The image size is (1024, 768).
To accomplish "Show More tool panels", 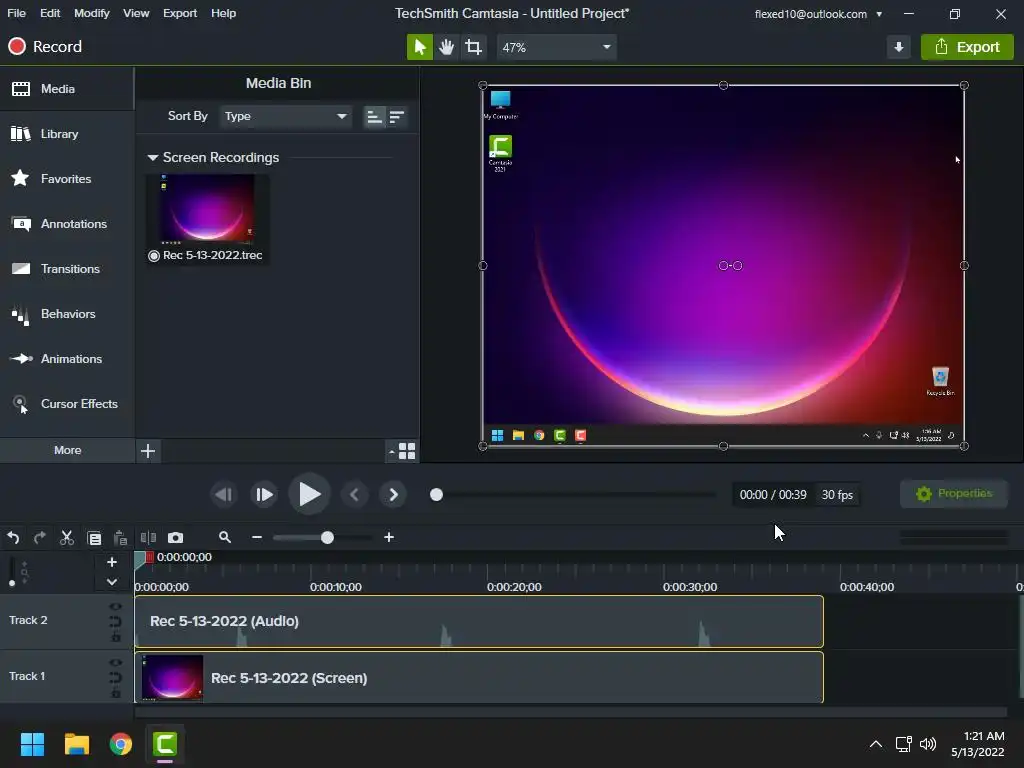I will 67,450.
